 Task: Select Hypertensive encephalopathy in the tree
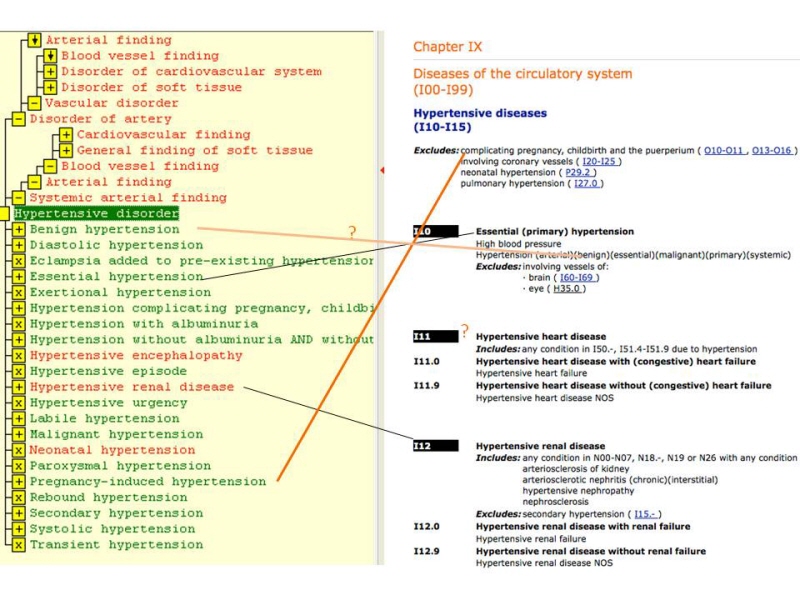coord(136,356)
